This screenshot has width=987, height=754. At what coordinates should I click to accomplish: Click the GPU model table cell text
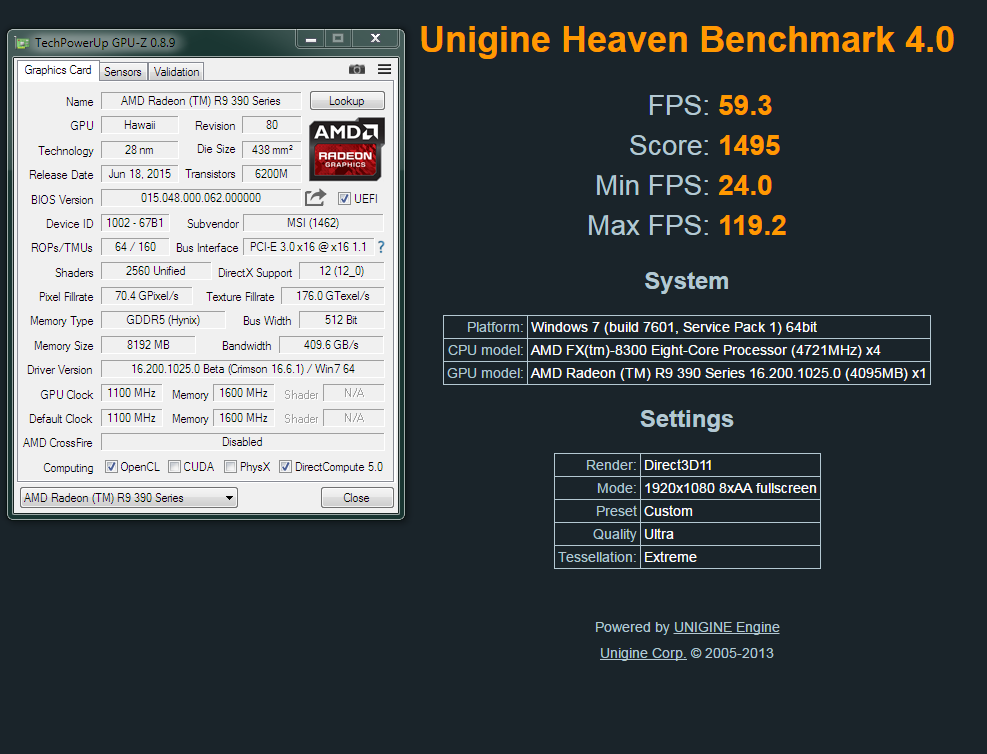point(728,373)
